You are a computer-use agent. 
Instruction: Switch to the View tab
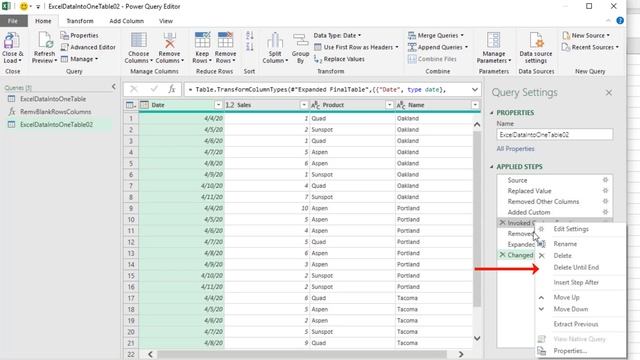click(166, 21)
